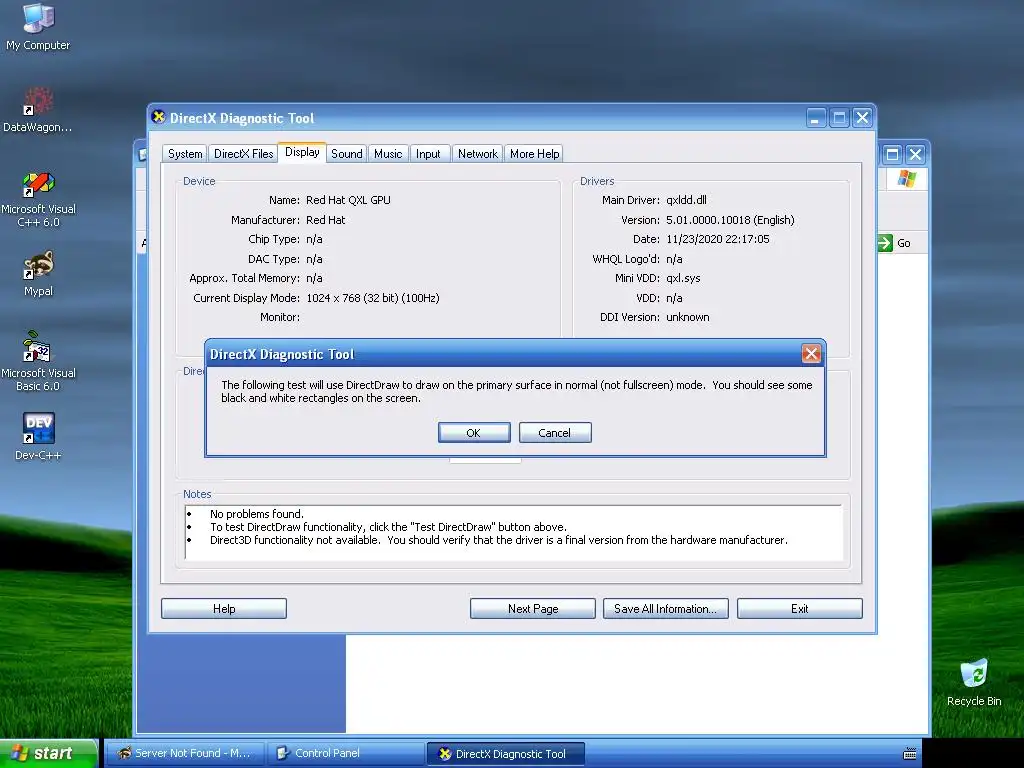Exit the DirectX Diagnostic Tool
This screenshot has width=1024, height=768.
click(x=799, y=609)
